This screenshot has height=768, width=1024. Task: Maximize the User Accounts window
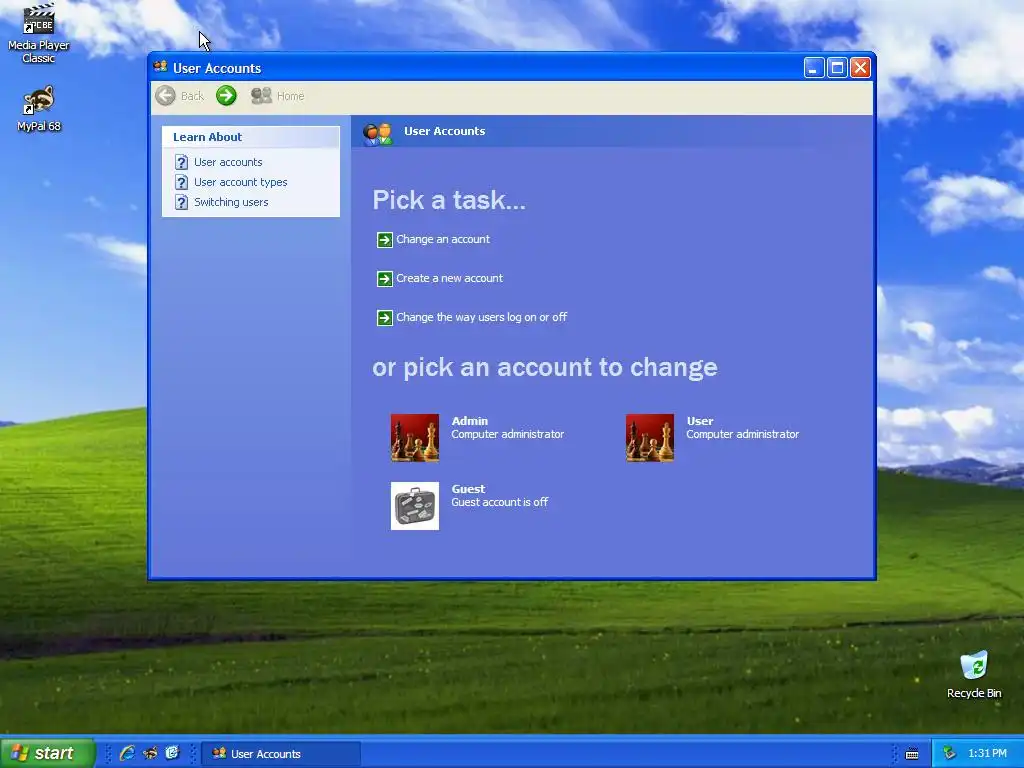pyautogui.click(x=837, y=68)
